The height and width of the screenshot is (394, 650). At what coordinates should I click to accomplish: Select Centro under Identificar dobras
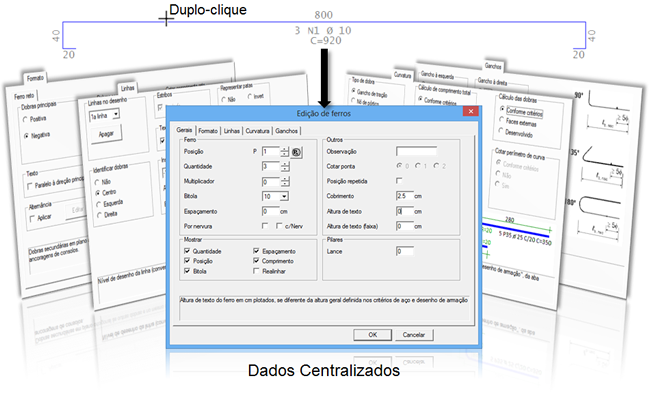[x=98, y=193]
